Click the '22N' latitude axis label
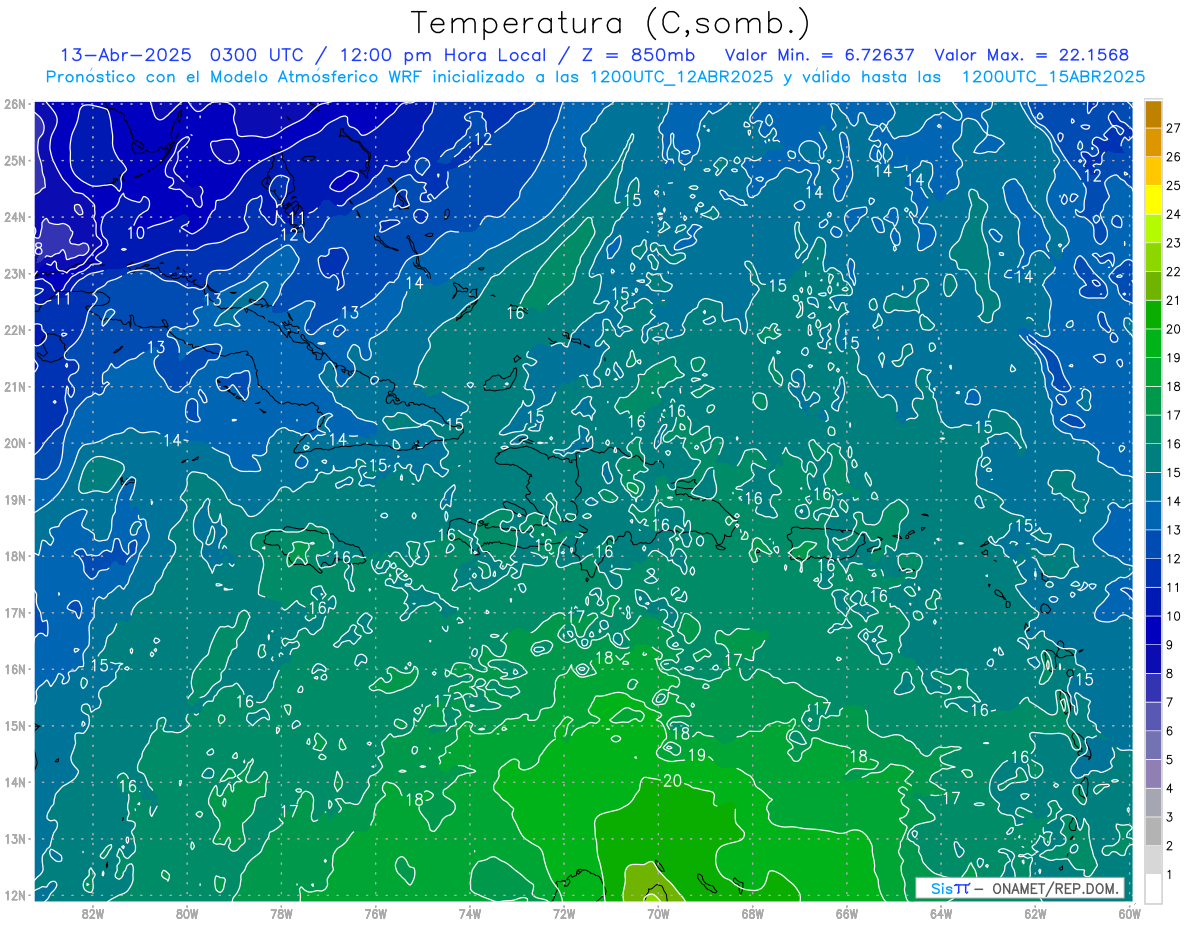 (14, 330)
